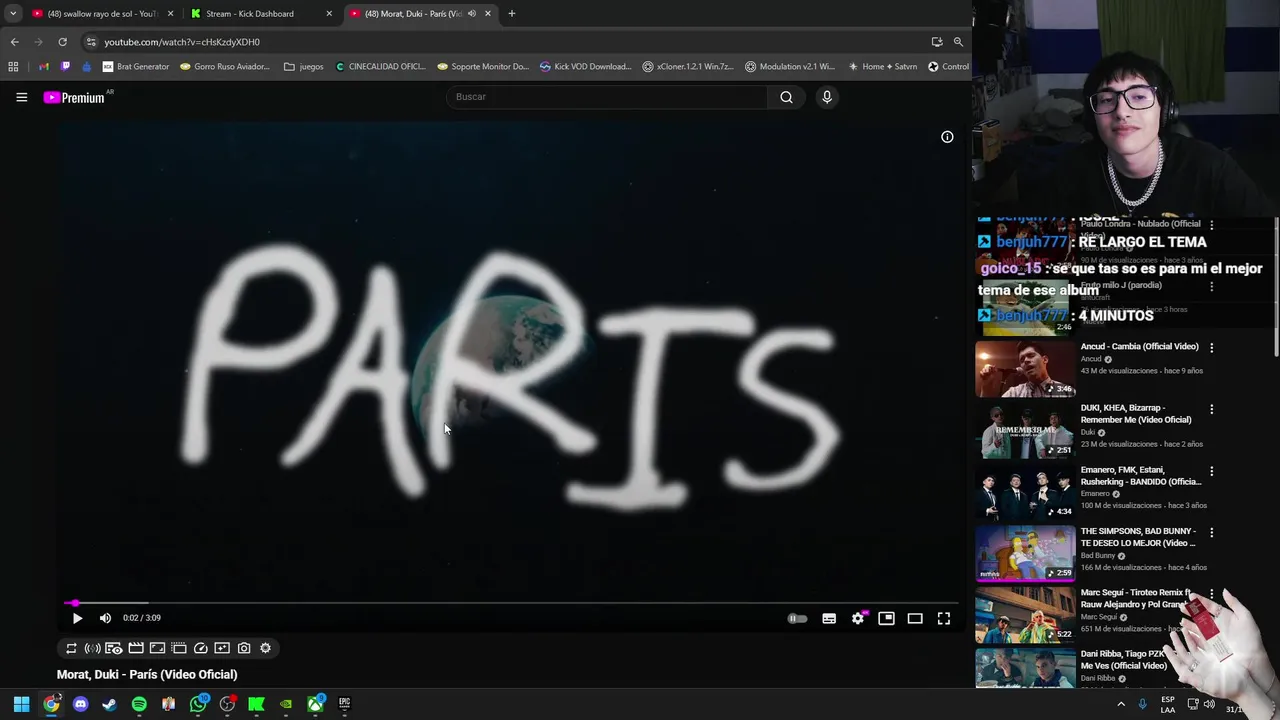1280x720 pixels.
Task: Open DUKI, KHEA Remember Me thumbnail
Action: coord(1025,431)
